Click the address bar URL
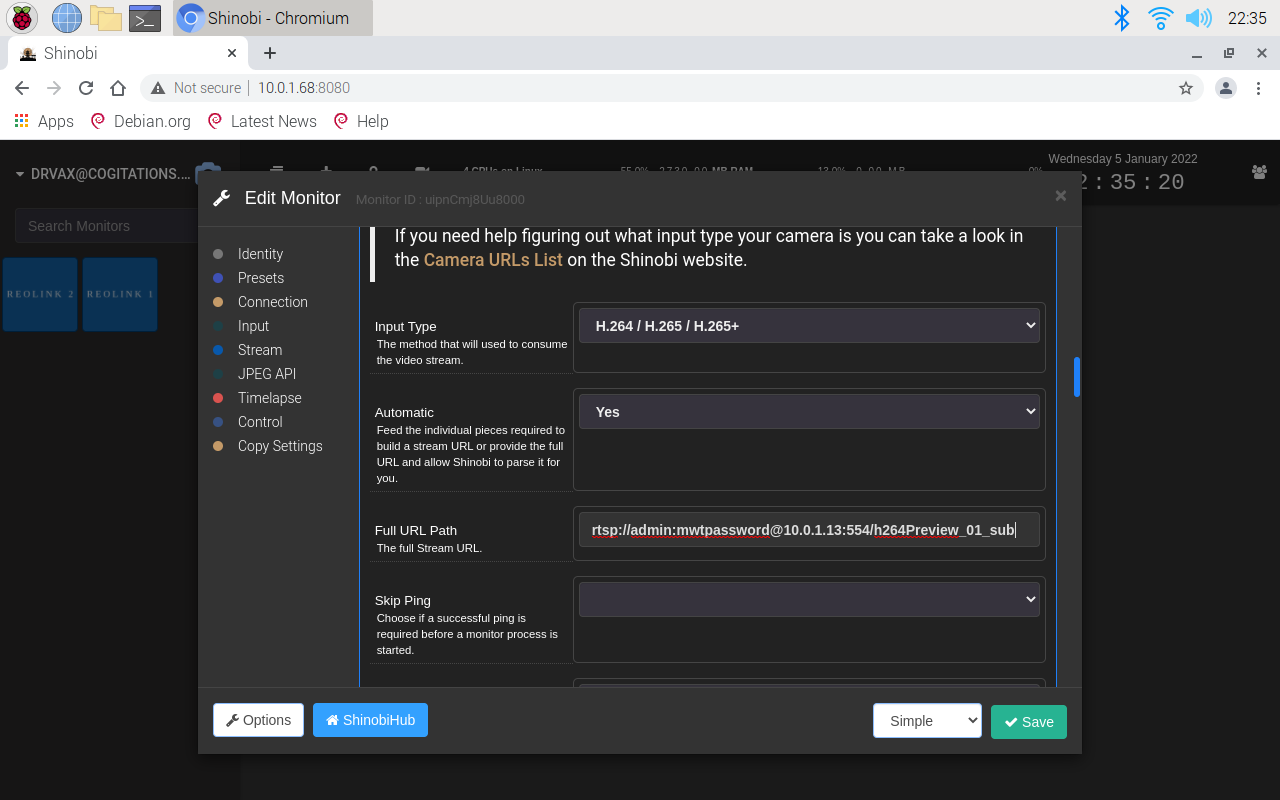This screenshot has height=800, width=1280. (304, 88)
